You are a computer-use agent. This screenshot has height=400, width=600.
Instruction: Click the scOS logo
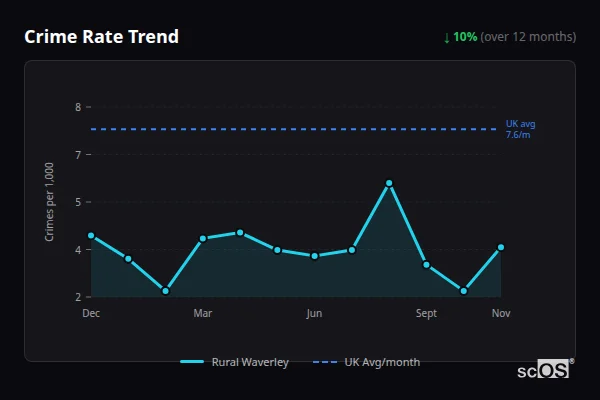coord(545,369)
